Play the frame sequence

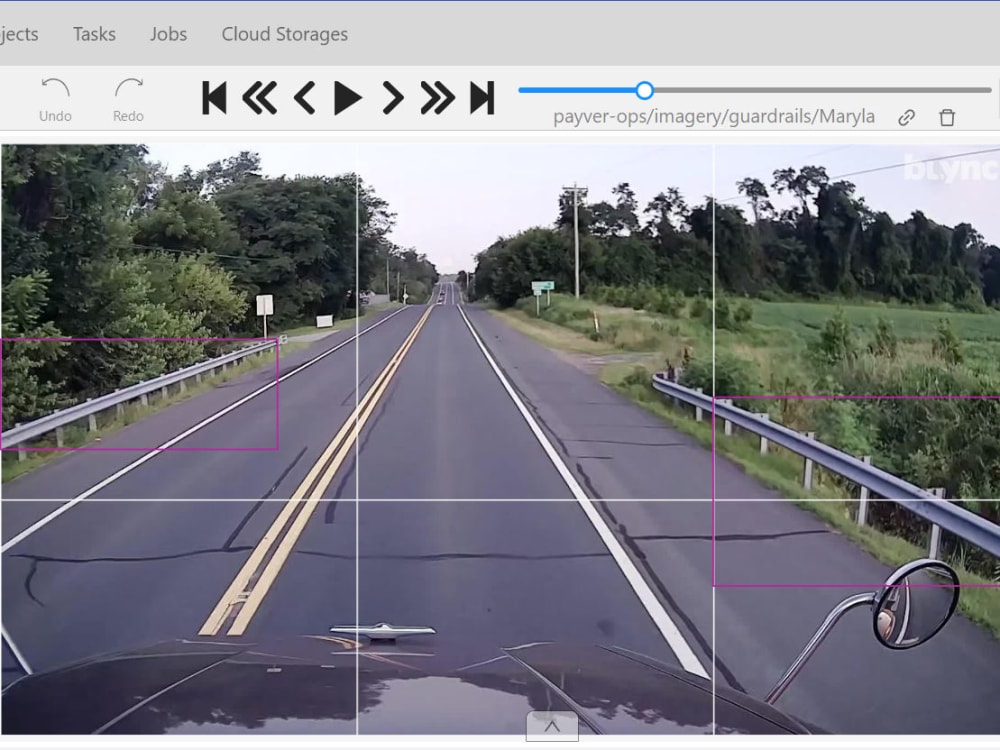coord(348,98)
